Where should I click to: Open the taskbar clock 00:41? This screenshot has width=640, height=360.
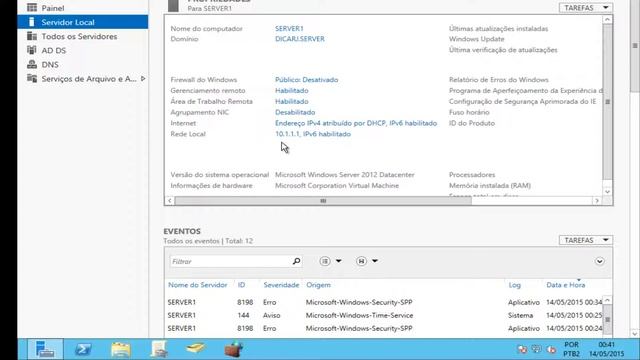point(607,349)
